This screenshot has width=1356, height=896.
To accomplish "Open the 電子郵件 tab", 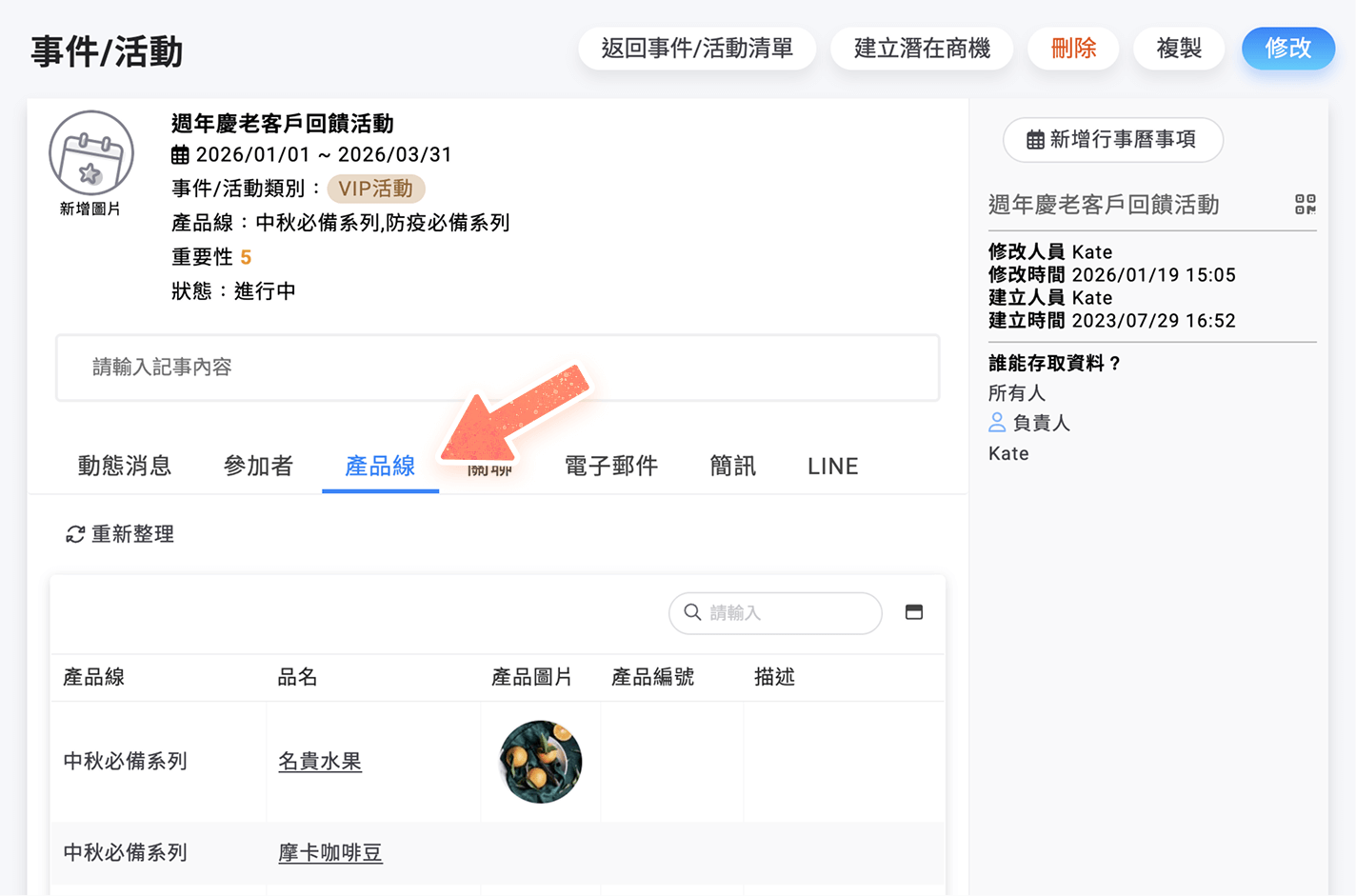I will point(611,466).
